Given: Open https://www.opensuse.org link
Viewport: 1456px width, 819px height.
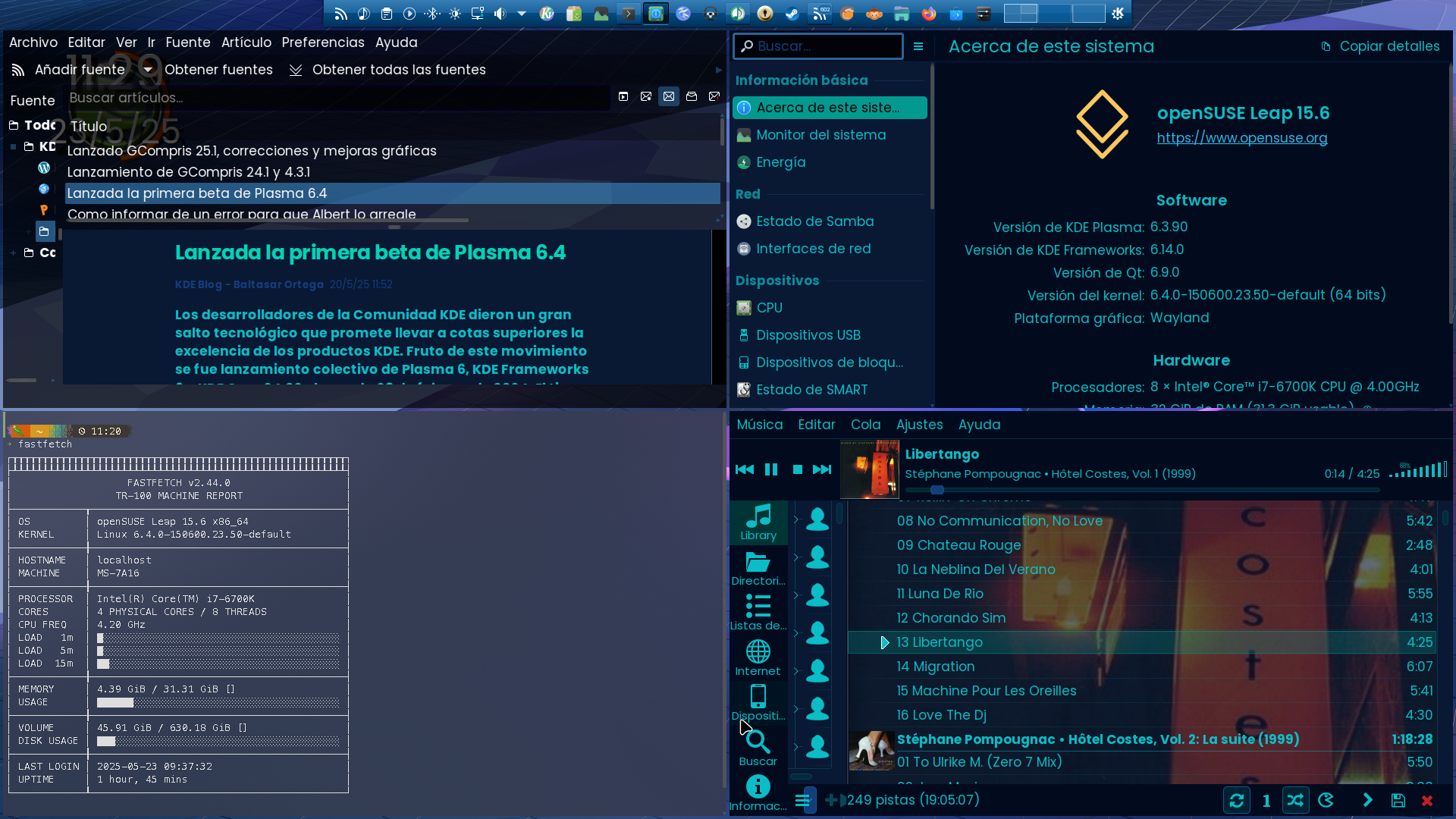Looking at the screenshot, I should coord(1242,138).
